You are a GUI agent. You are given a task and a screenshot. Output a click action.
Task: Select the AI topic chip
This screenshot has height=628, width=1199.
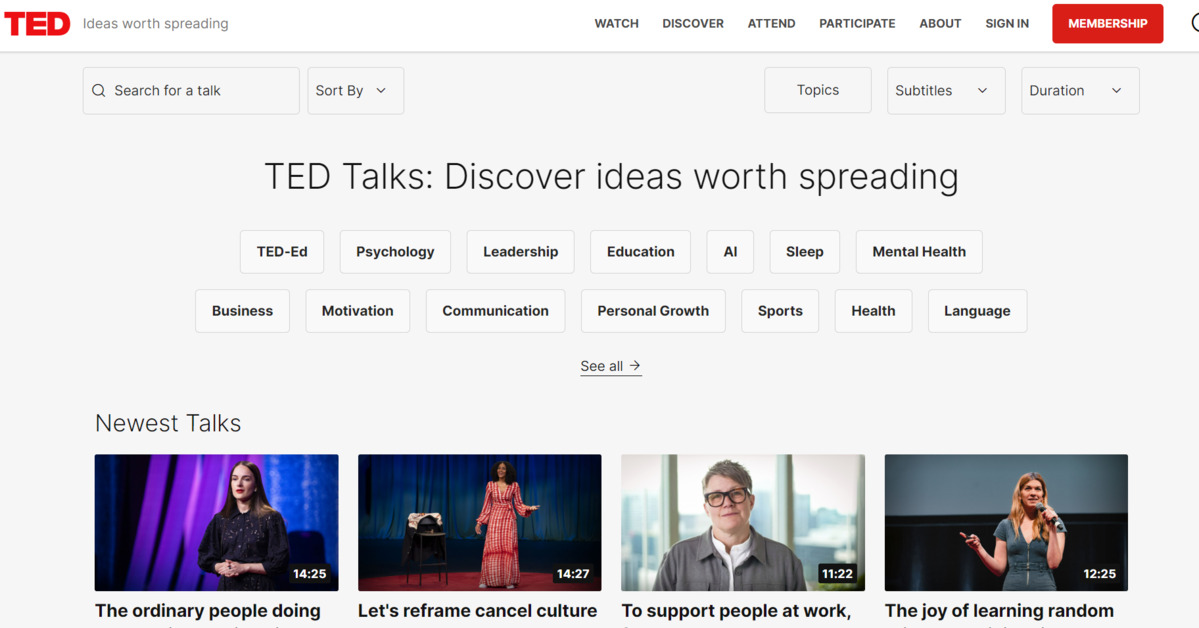pyautogui.click(x=730, y=252)
